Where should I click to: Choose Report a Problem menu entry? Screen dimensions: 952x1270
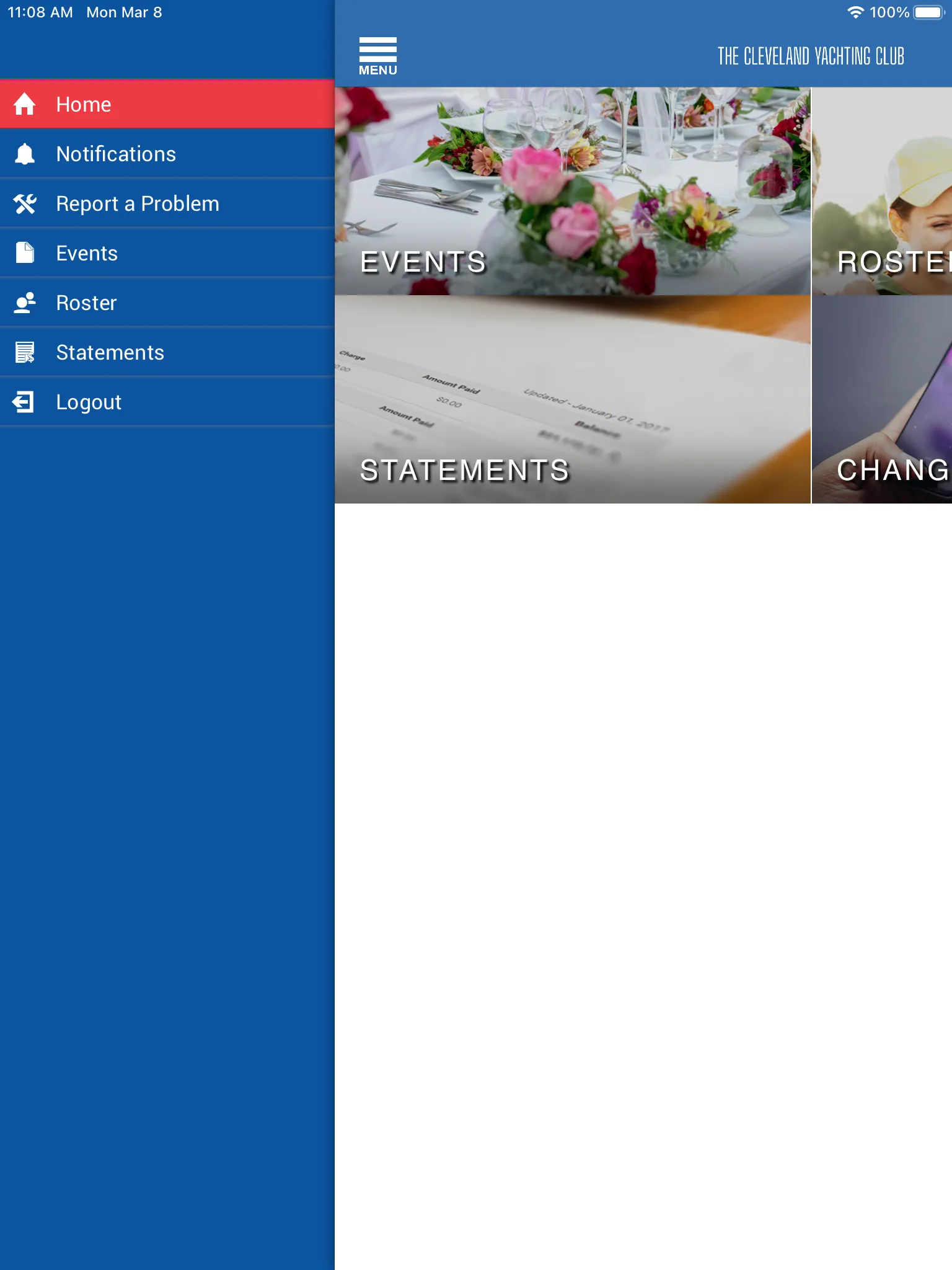(x=167, y=203)
